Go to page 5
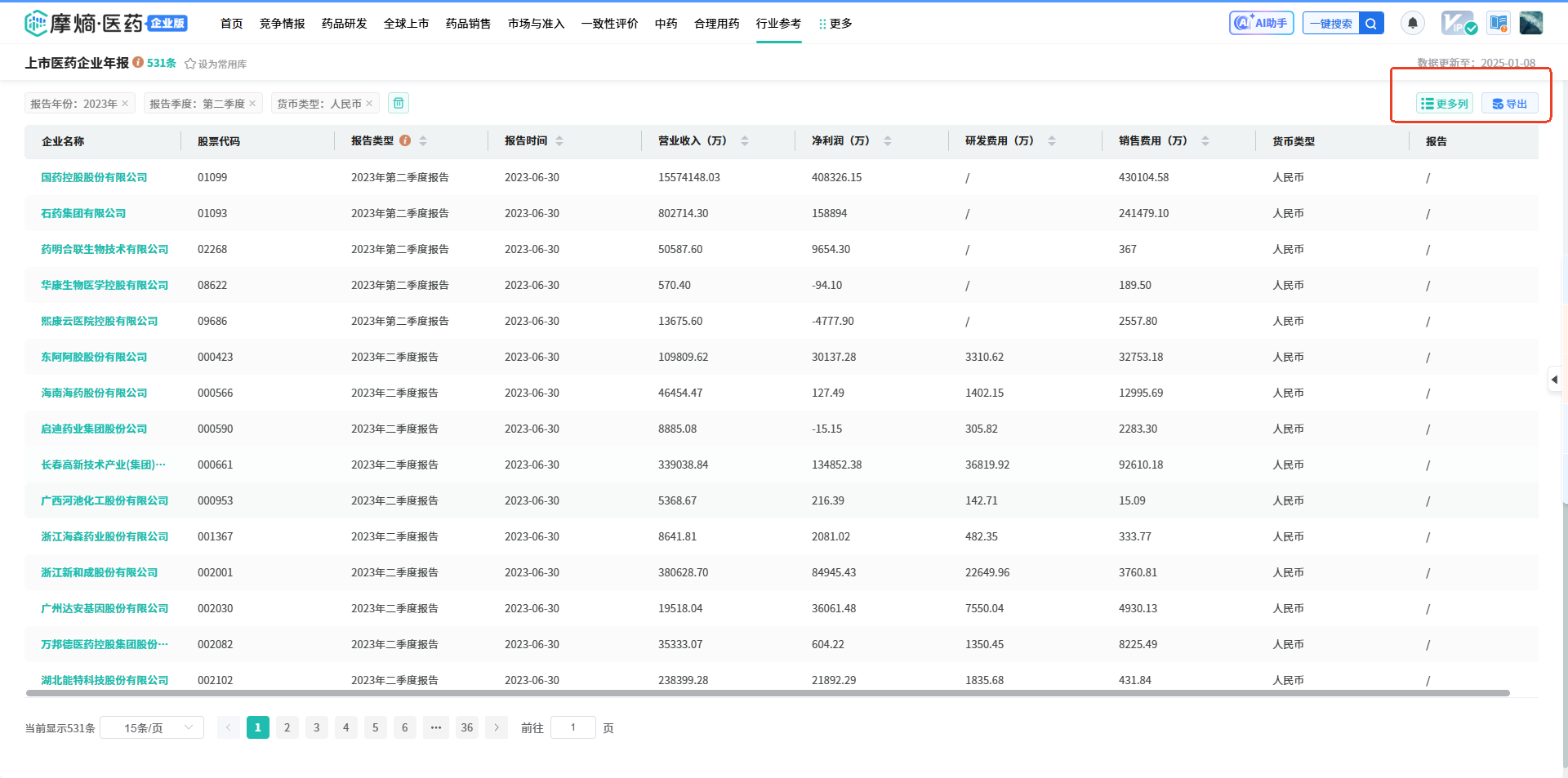The image size is (1568, 778). tap(376, 727)
